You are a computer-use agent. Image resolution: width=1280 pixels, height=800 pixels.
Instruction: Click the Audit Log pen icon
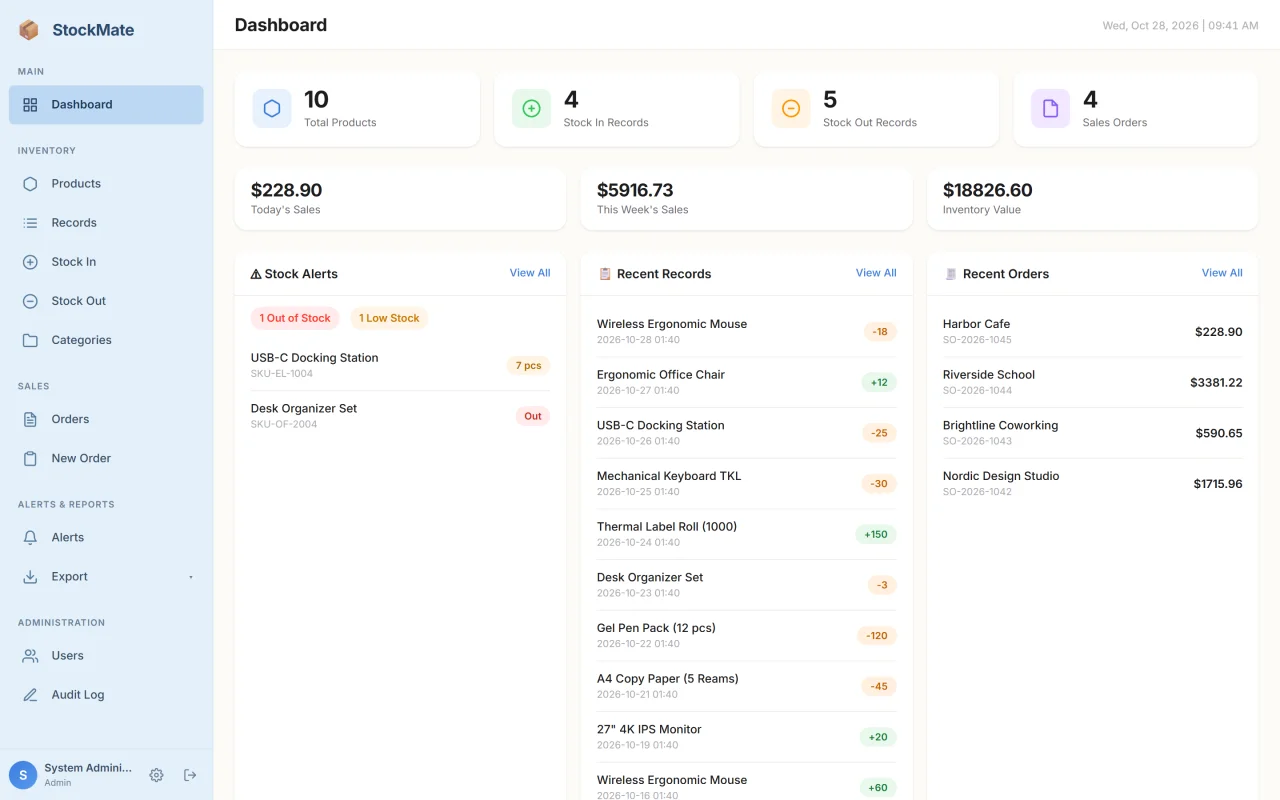(x=30, y=695)
